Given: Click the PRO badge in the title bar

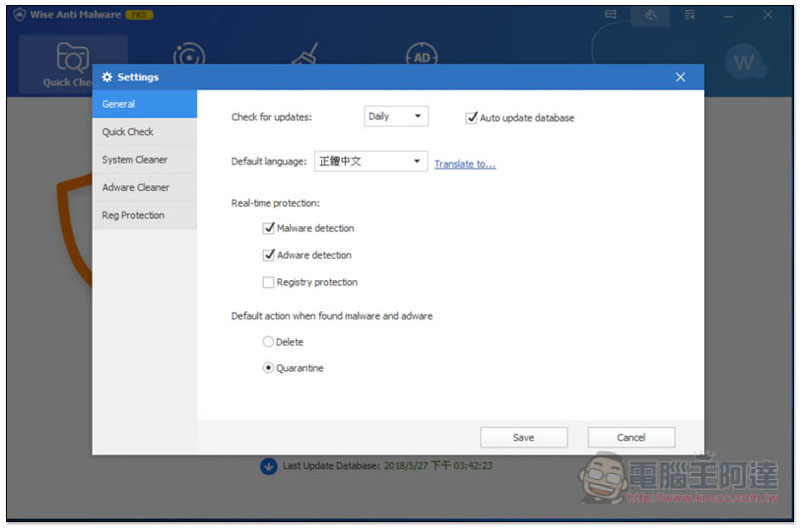Looking at the screenshot, I should 139,15.
